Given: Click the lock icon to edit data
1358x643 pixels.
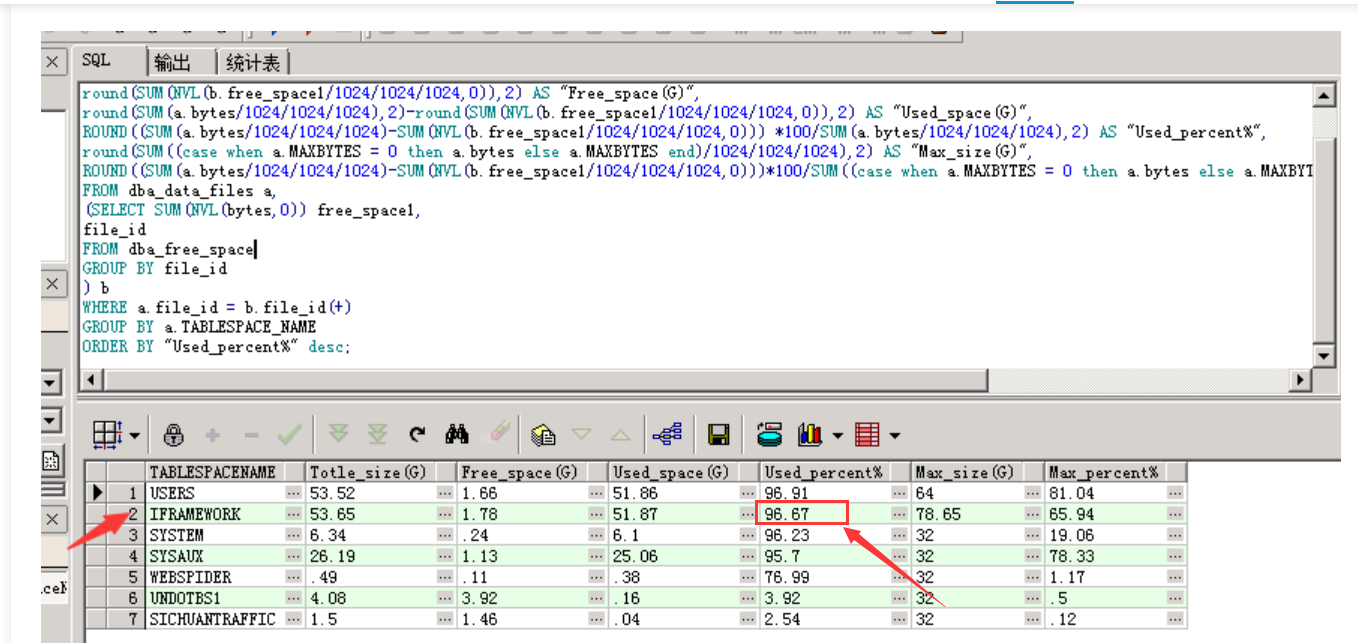Looking at the screenshot, I should point(174,434).
